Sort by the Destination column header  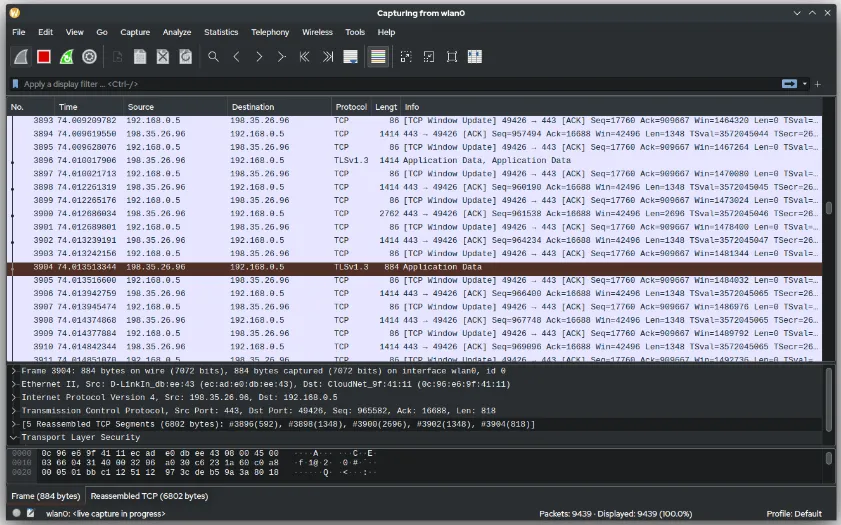tap(279, 107)
